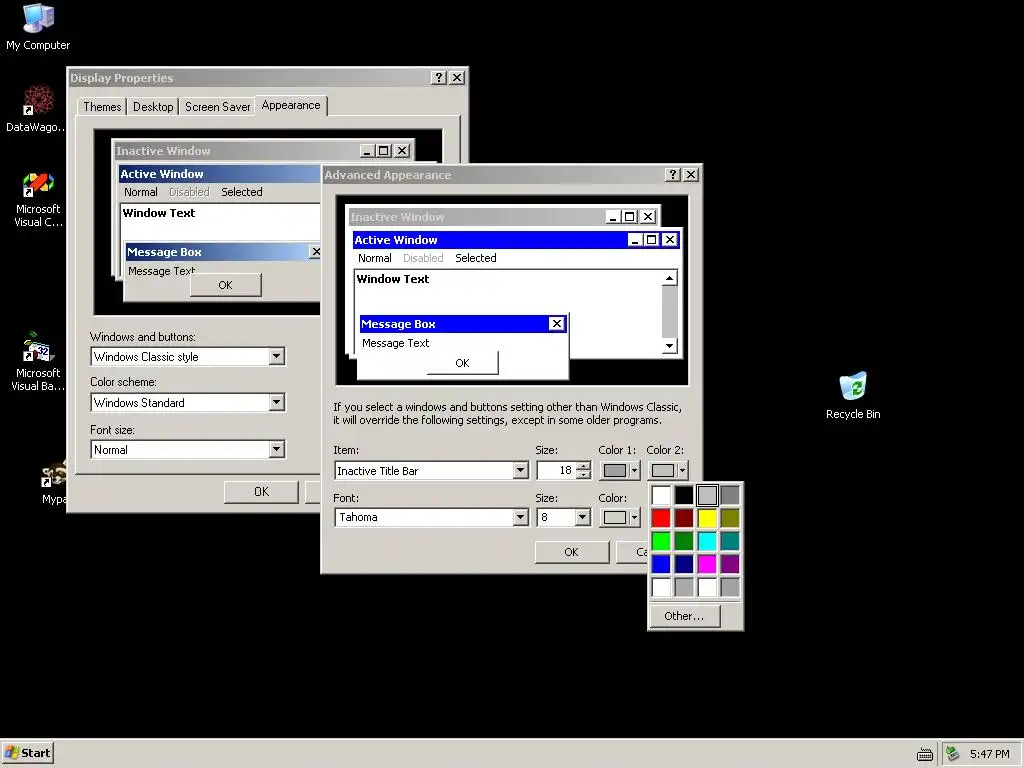Pick the bright green swatch
Image resolution: width=1024 pixels, height=768 pixels.
tap(661, 541)
